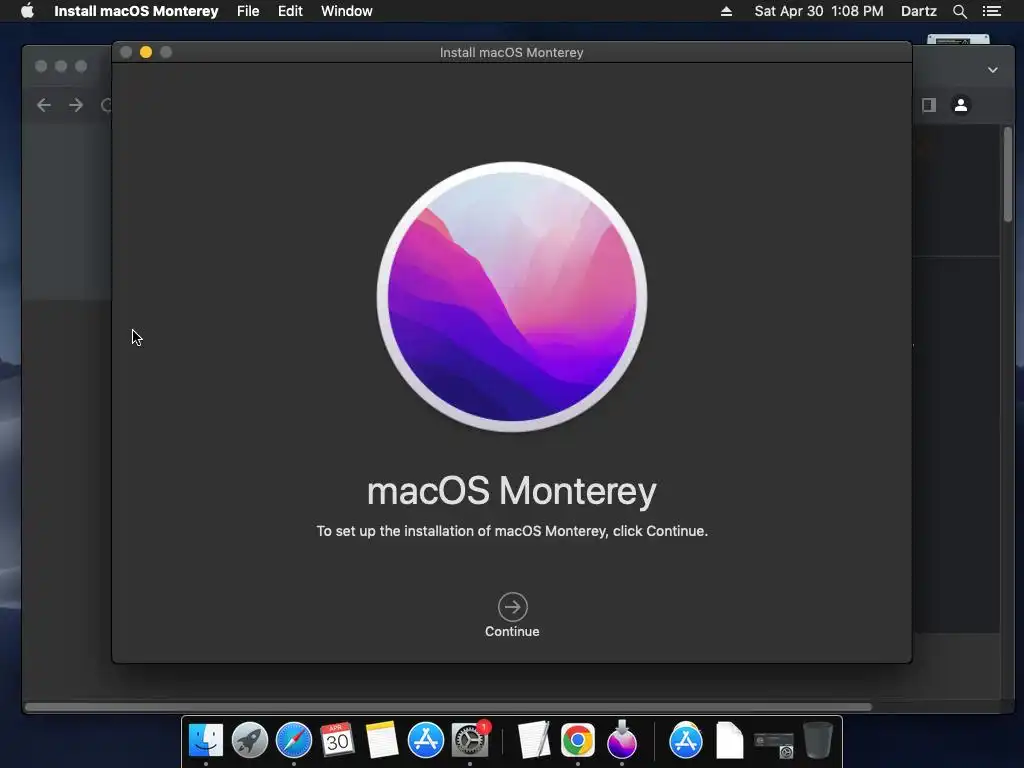Open Finder from the Dock
This screenshot has width=1024, height=768.
206,740
